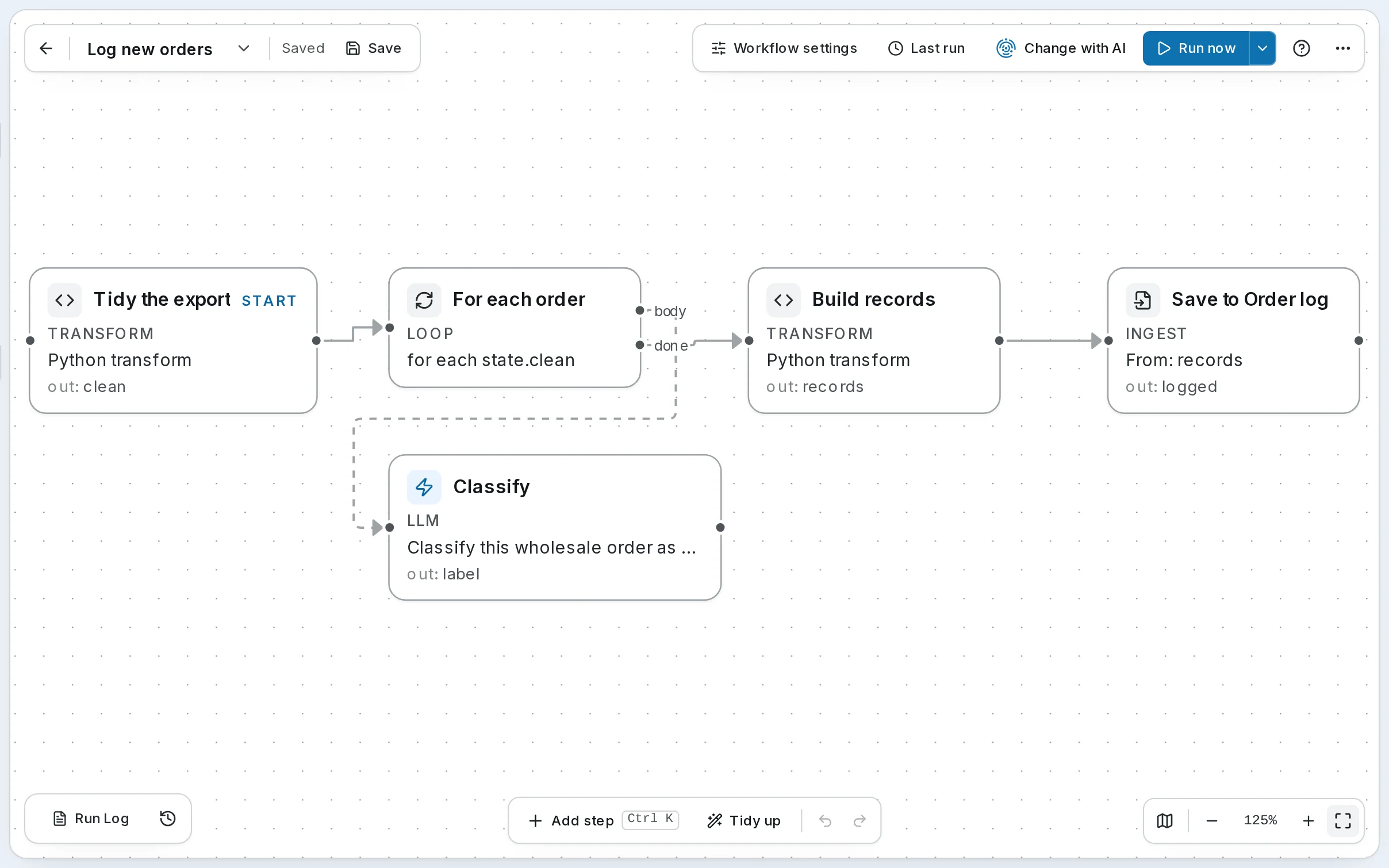
Task: Click the Save to Order log ingest icon
Action: pyautogui.click(x=1142, y=299)
